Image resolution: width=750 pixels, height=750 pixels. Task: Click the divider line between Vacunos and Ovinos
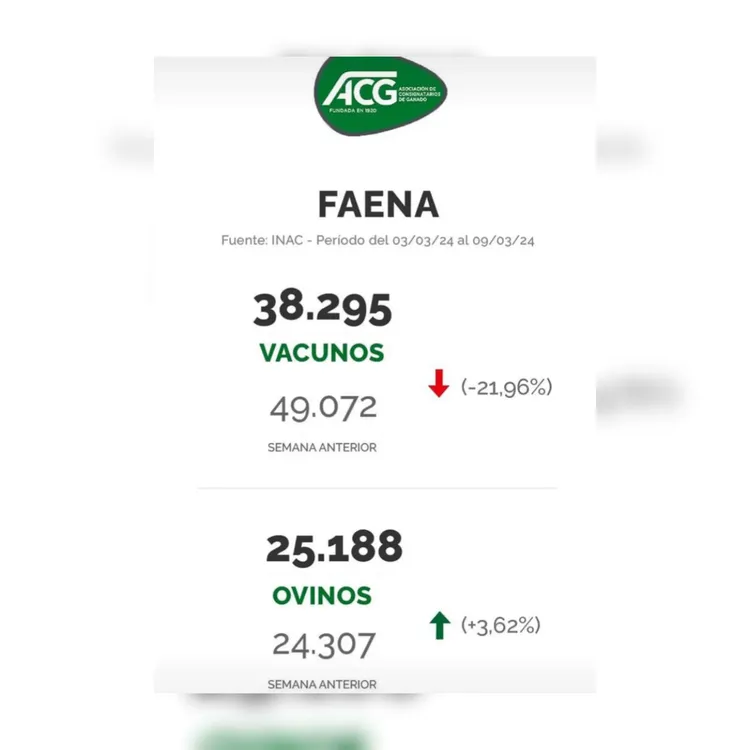point(376,488)
